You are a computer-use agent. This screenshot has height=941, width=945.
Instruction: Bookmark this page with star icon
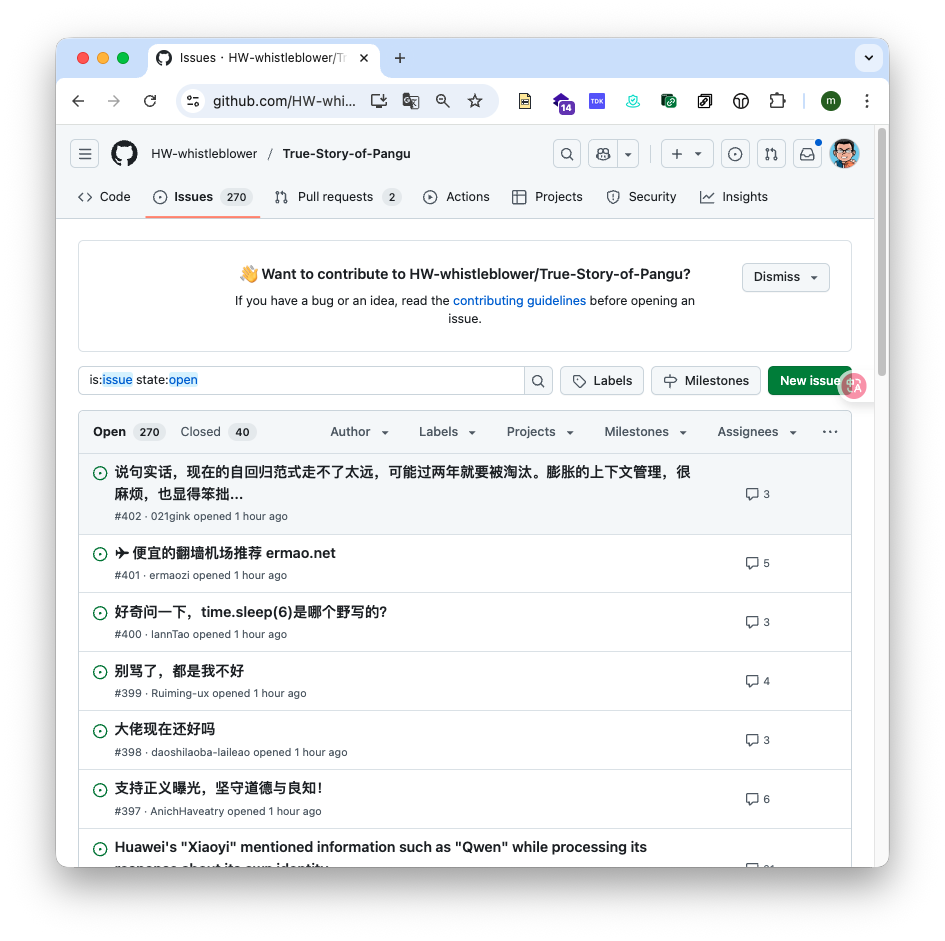coord(475,101)
